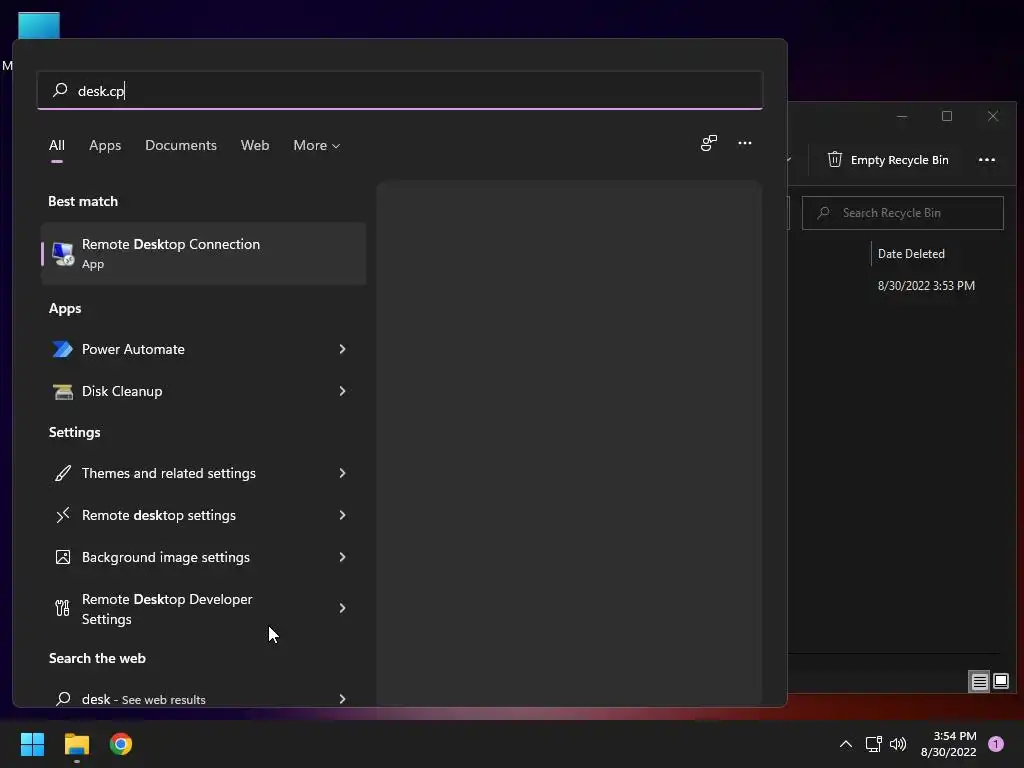Switch to the Documents search tab
This screenshot has height=768, width=1024.
(181, 145)
